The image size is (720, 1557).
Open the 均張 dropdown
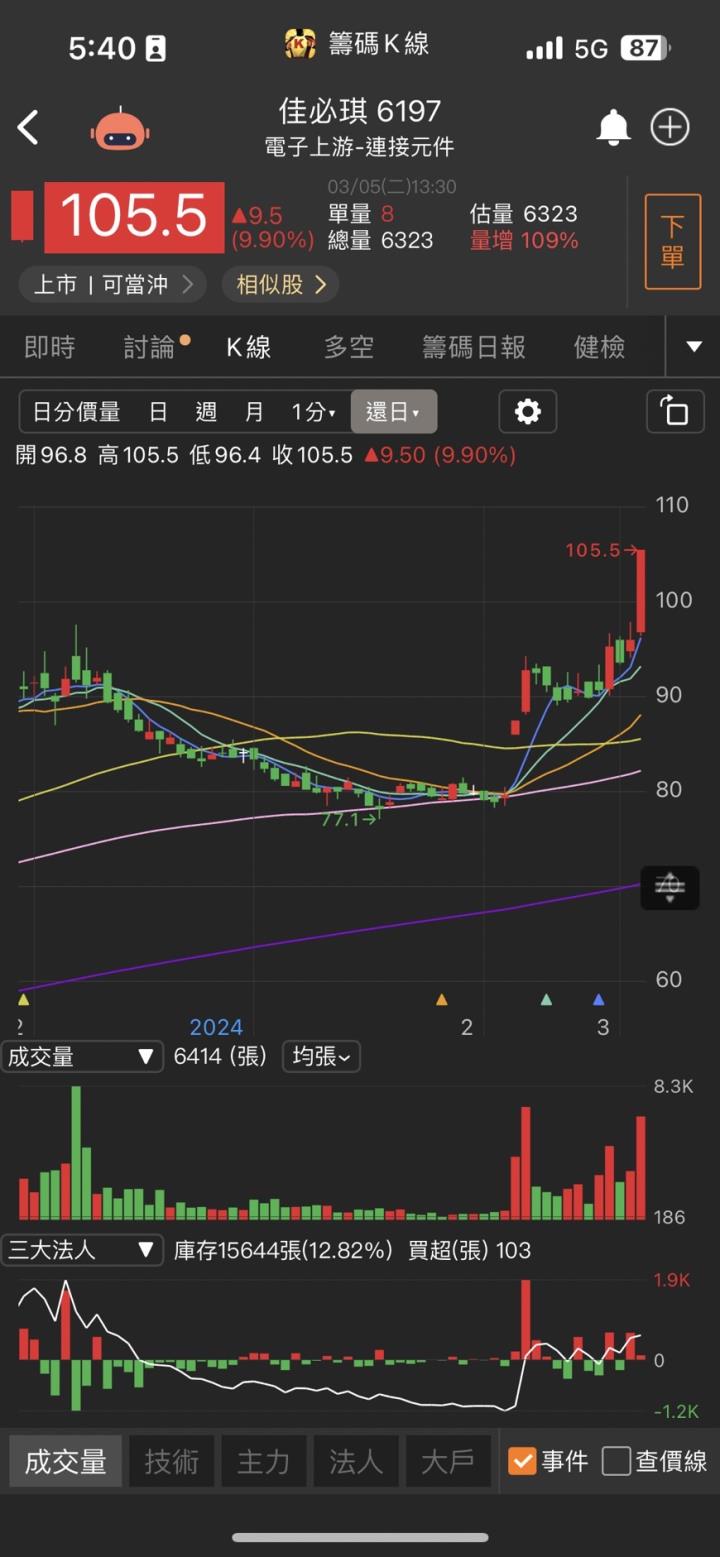pos(321,1057)
